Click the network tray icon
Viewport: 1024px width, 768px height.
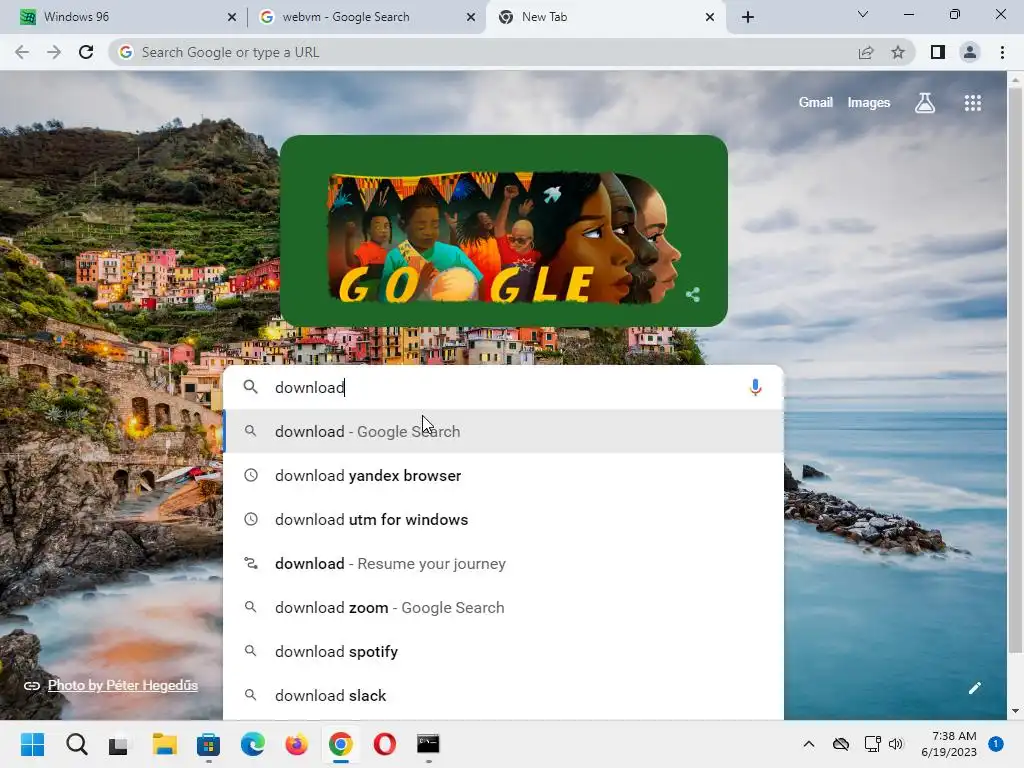pyautogui.click(x=872, y=744)
